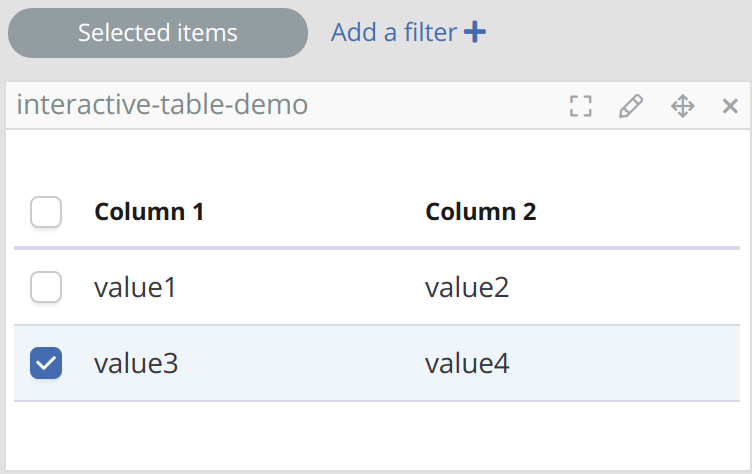The height and width of the screenshot is (474, 752).
Task: Click the value2 cell
Action: coord(467,288)
